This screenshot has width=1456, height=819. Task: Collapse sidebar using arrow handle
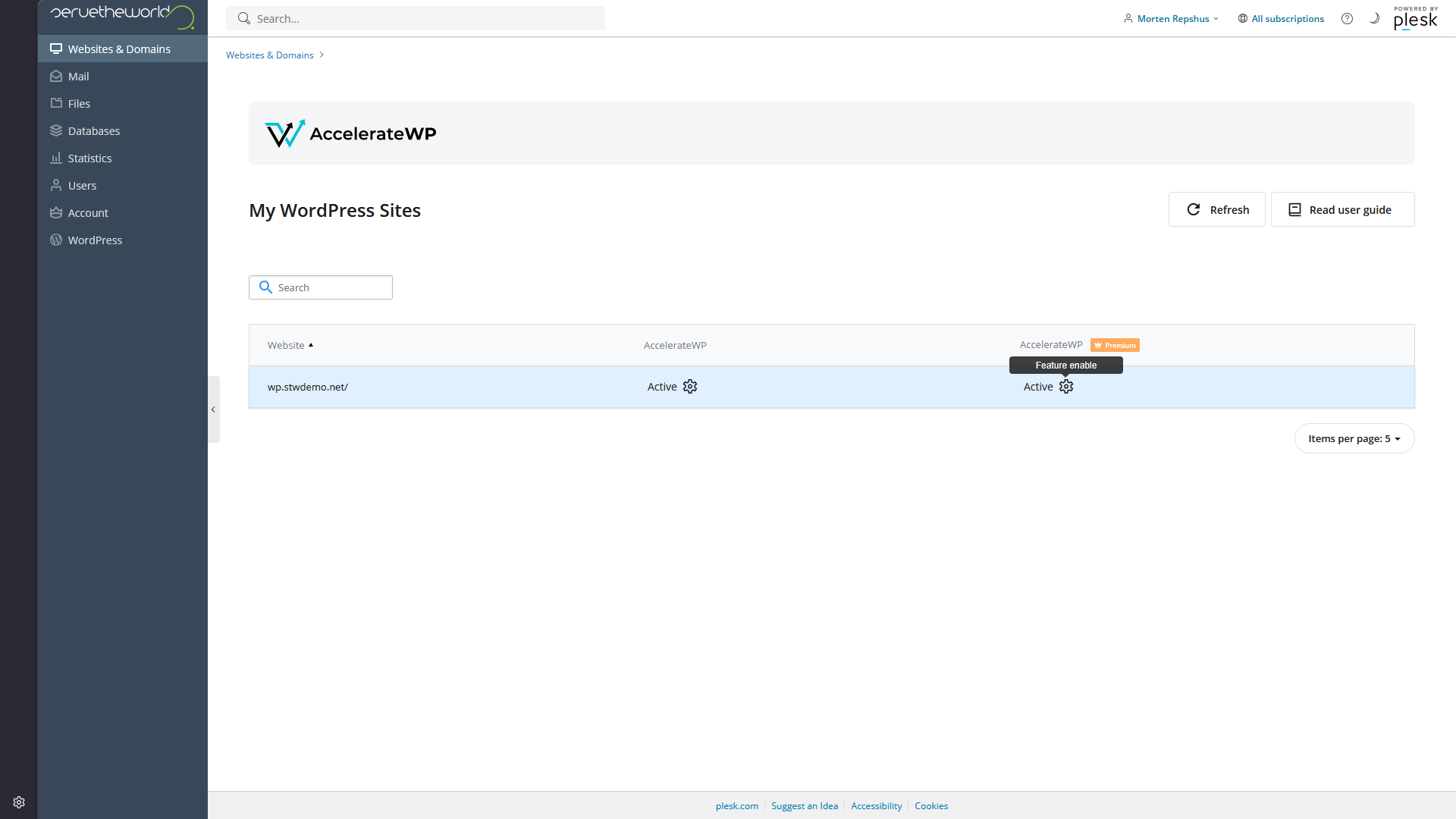(x=214, y=409)
